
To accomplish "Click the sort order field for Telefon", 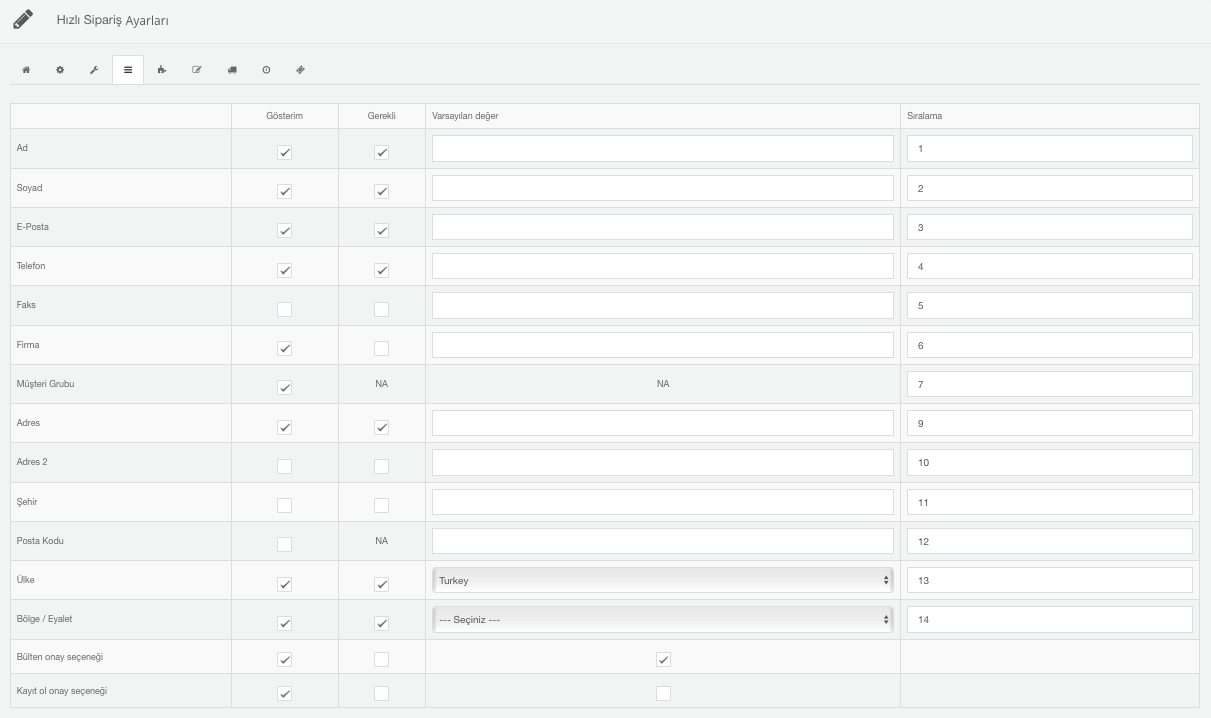I will point(1049,266).
